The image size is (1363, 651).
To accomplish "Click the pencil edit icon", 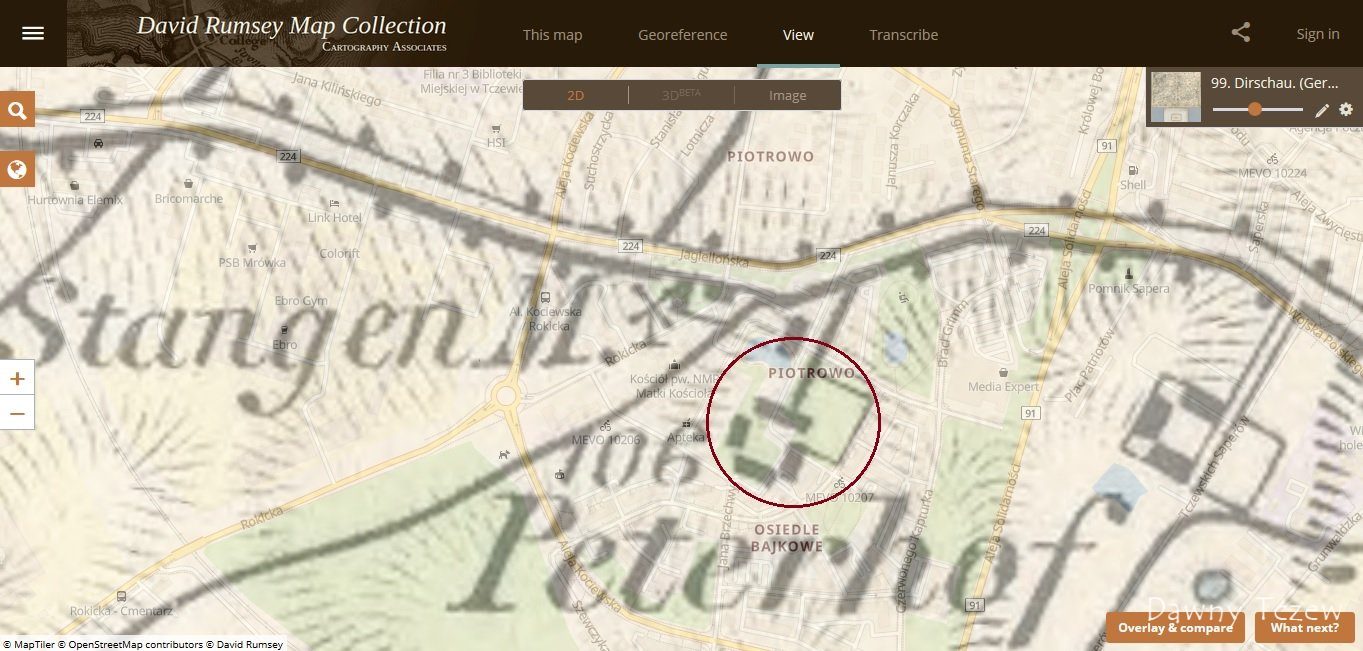I will 1322,110.
